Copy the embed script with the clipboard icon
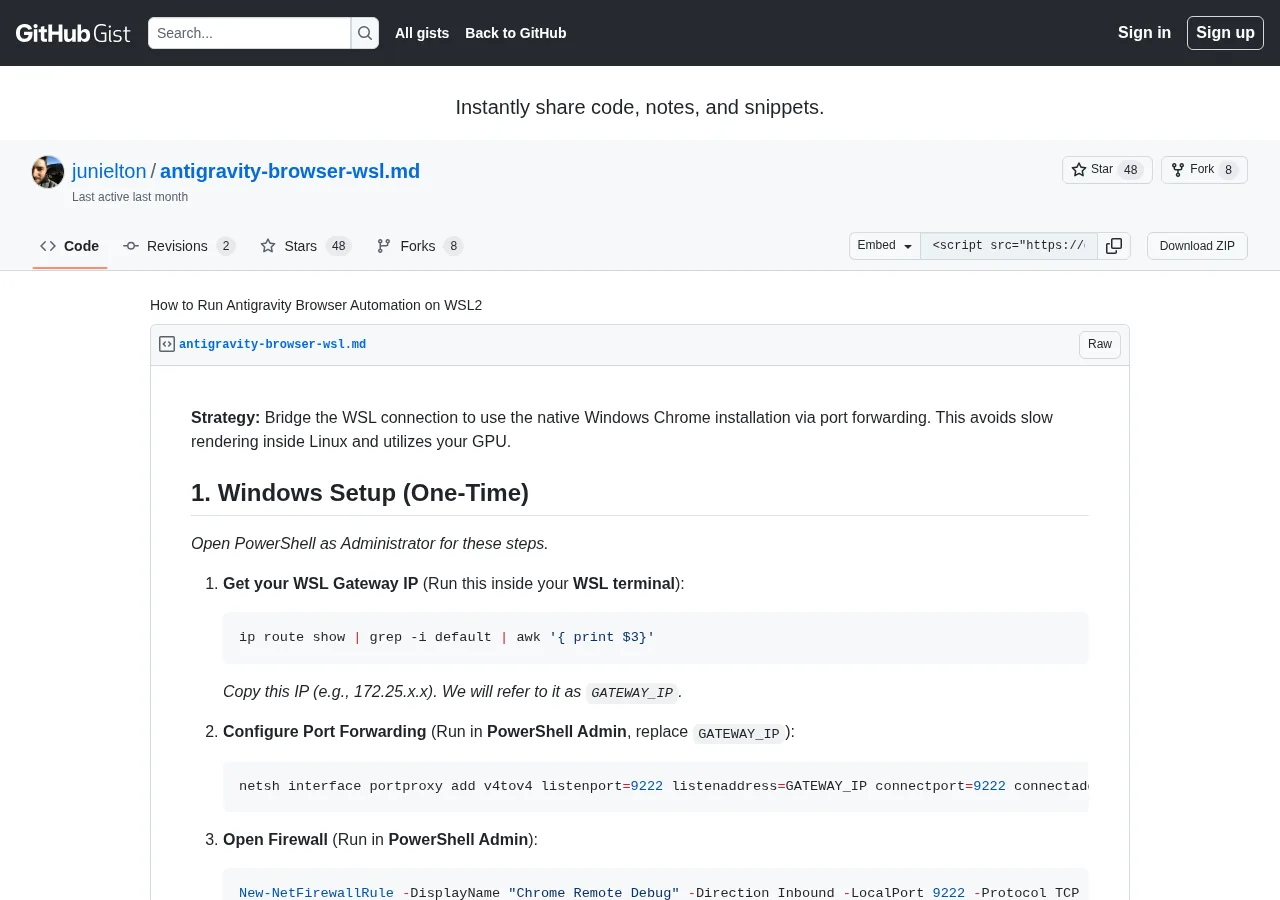The width and height of the screenshot is (1280, 900). coord(1114,246)
